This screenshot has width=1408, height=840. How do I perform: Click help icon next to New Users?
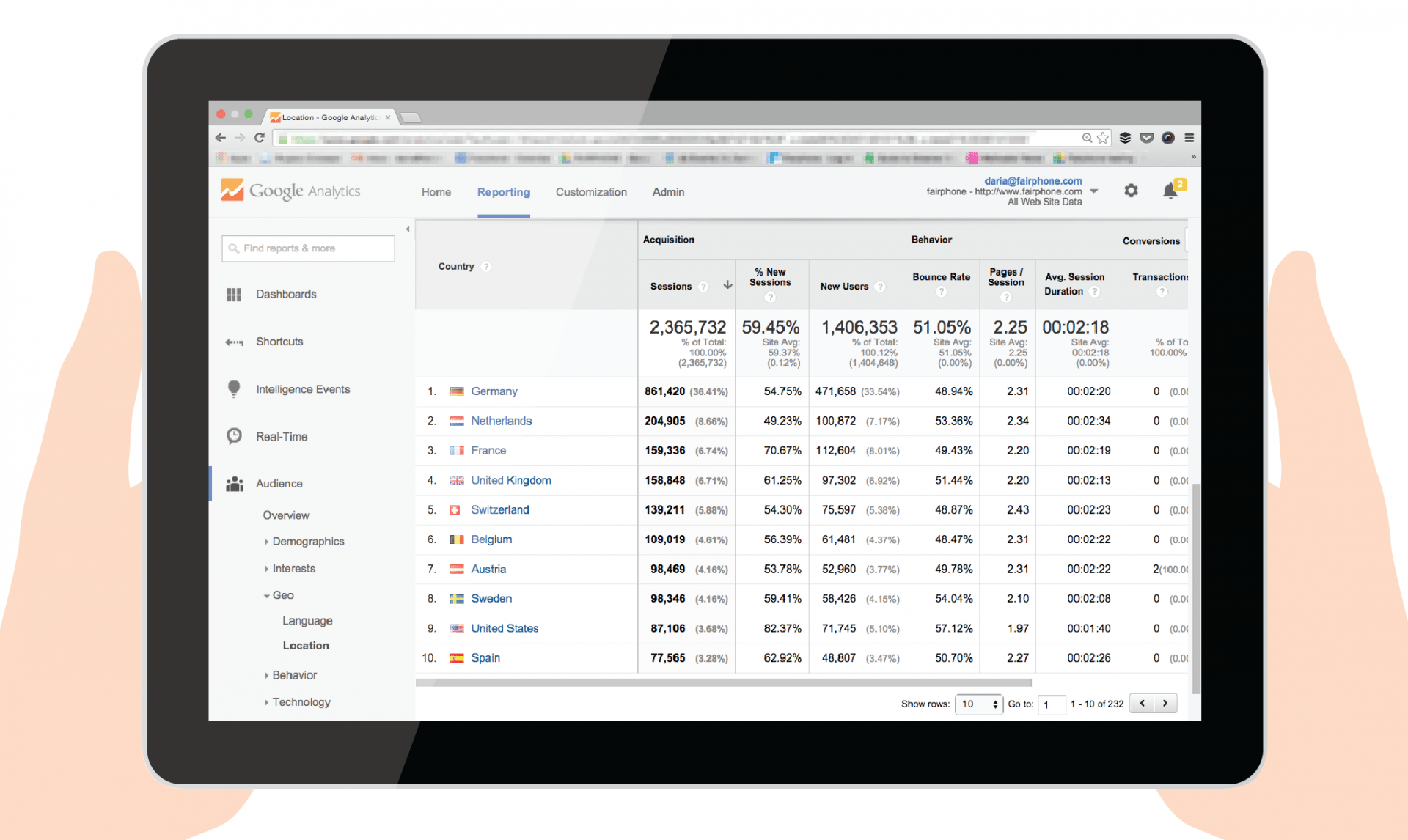tap(881, 287)
